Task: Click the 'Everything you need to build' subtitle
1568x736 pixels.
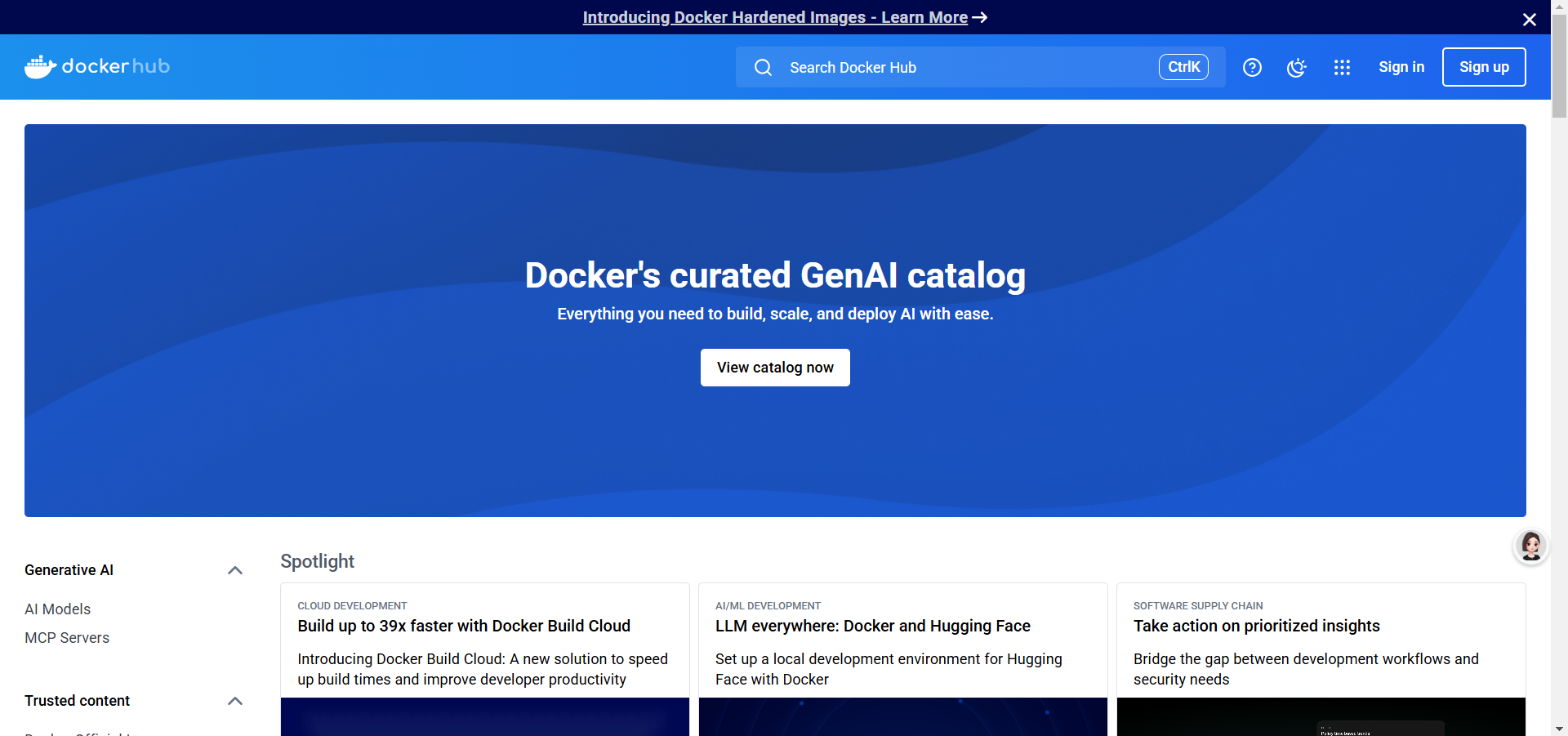Action: [775, 314]
